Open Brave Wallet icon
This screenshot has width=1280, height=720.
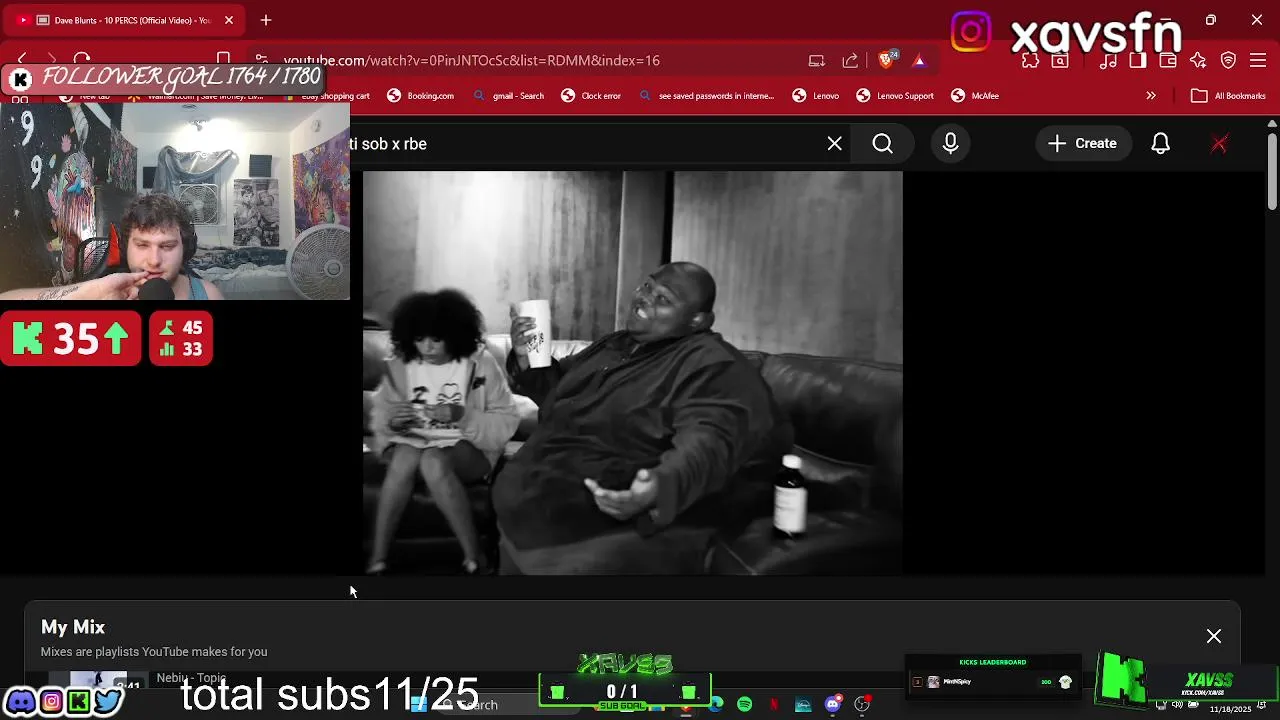[1168, 60]
